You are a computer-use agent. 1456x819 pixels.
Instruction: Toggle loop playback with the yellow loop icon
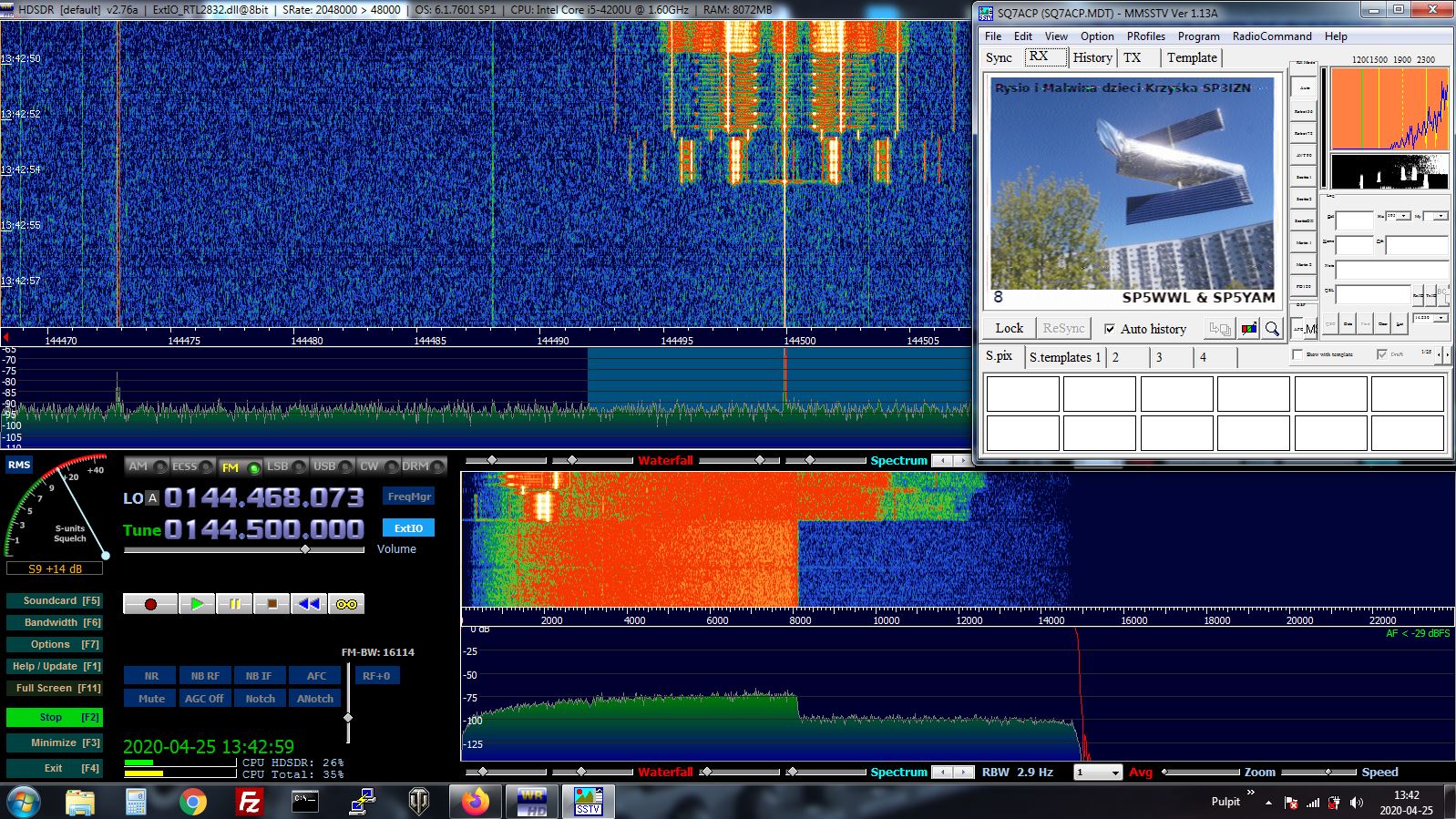tap(346, 604)
